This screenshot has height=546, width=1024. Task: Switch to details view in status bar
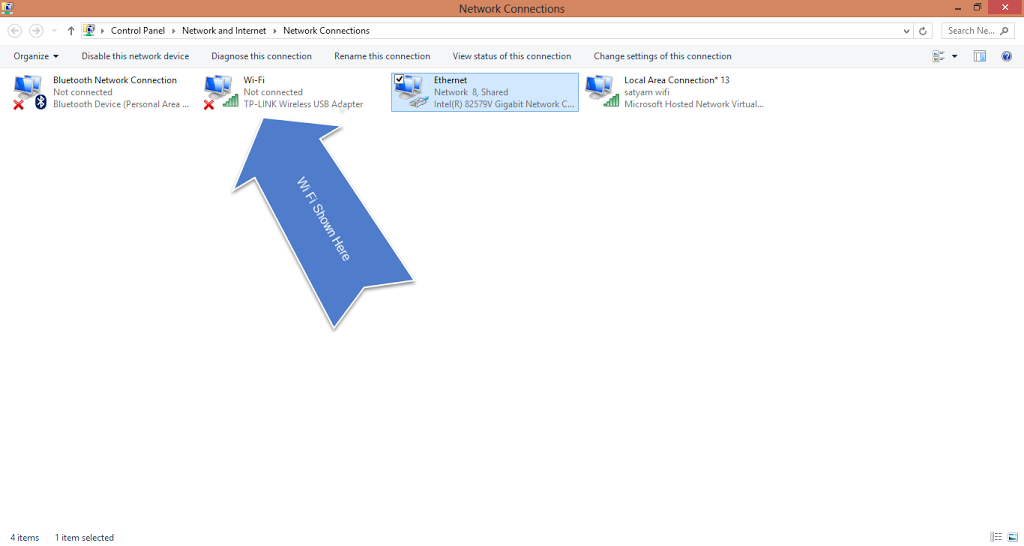pos(996,537)
